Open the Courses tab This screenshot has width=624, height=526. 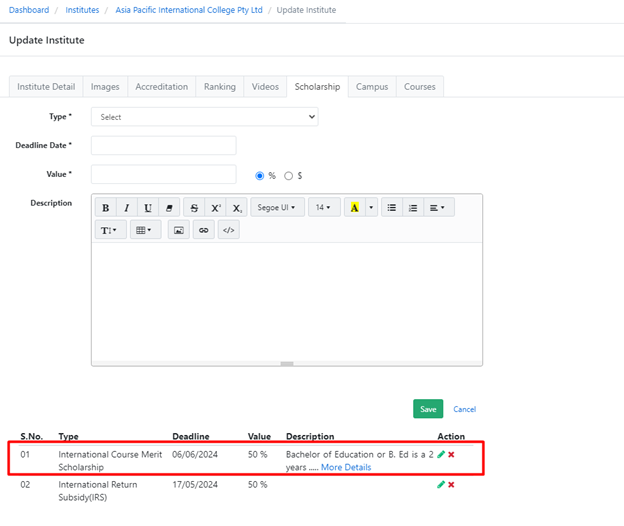(420, 87)
